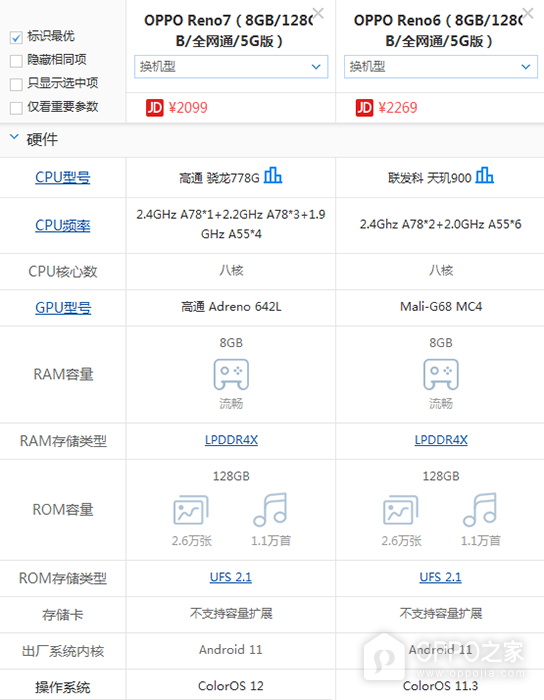Open the CPU型号 parameter link
Viewport: 544px width, 700px height.
click(x=63, y=177)
